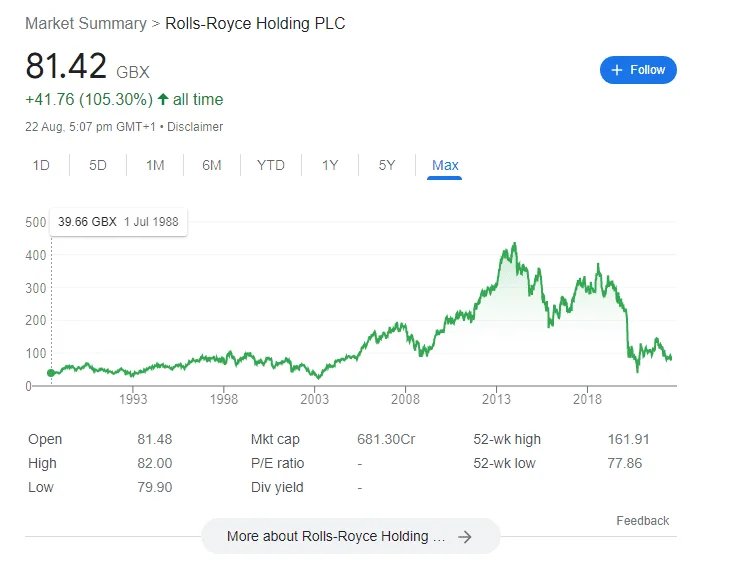This screenshot has height=565, width=752.
Task: Click the 52-wk low value 77.86
Action: click(x=624, y=463)
